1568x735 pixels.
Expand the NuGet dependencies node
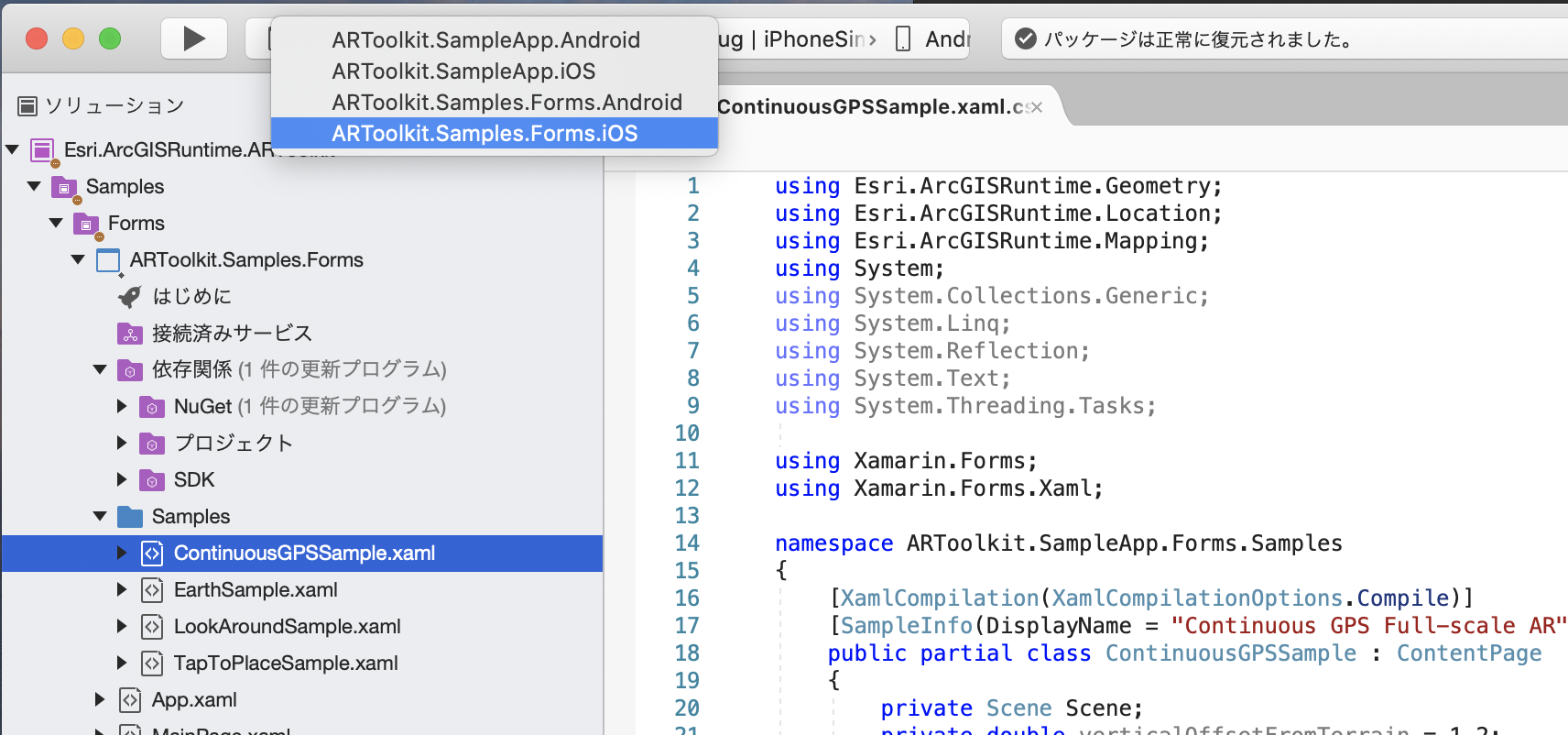pos(122,406)
